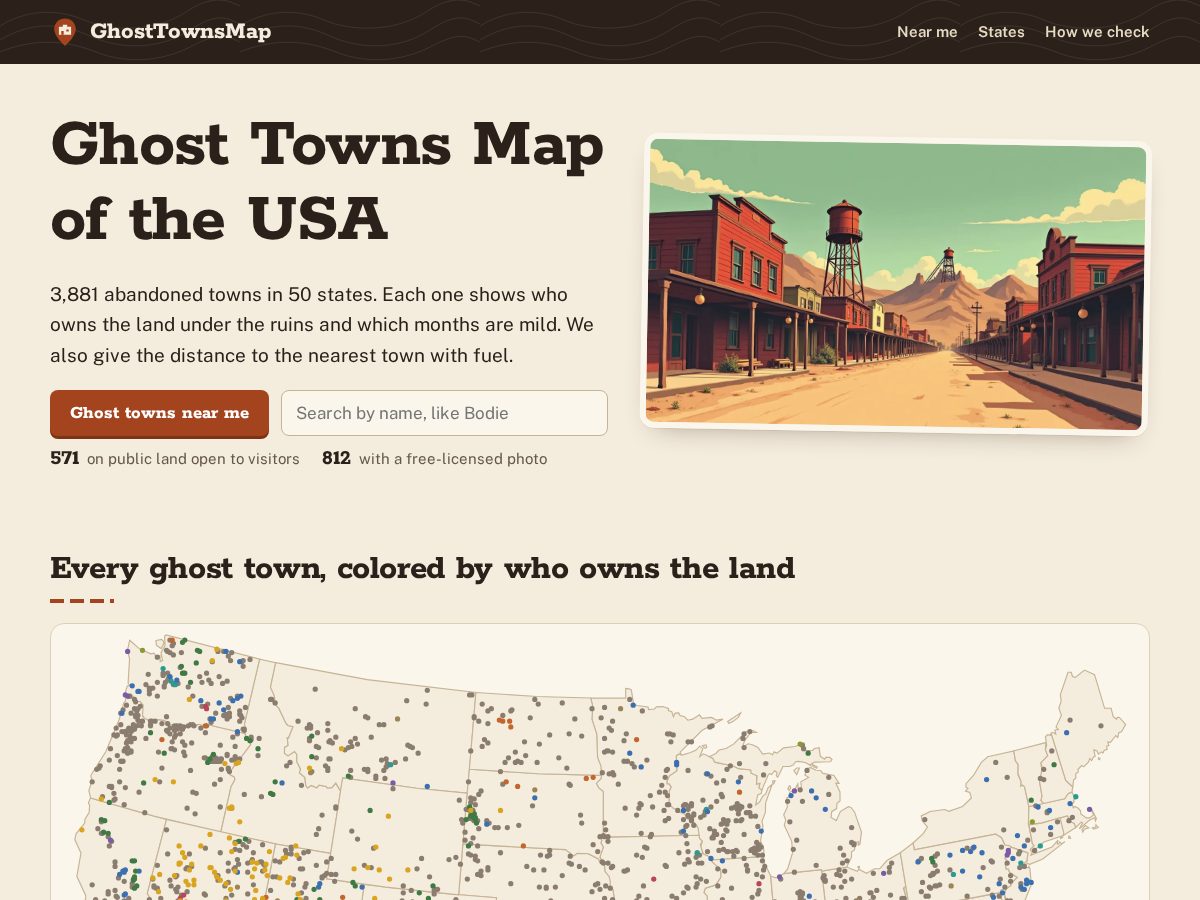Image resolution: width=1200 pixels, height=900 pixels.
Task: Click the 571 public land stat
Action: pyautogui.click(x=175, y=459)
